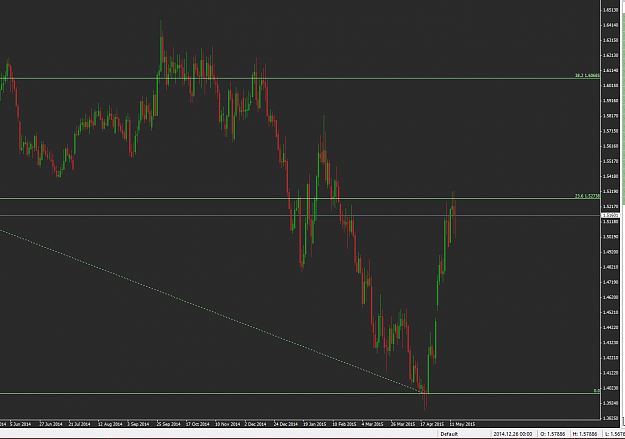Click the 2014.12.26 00:00 status bar entry
This screenshot has width=625, height=439.
pyautogui.click(x=513, y=434)
